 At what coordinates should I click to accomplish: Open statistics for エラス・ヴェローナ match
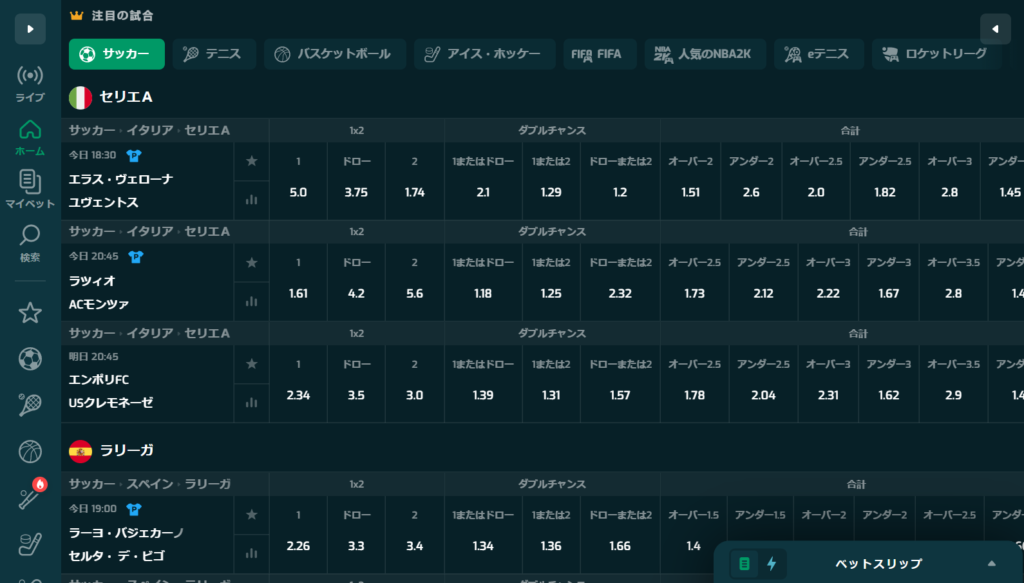click(x=251, y=200)
